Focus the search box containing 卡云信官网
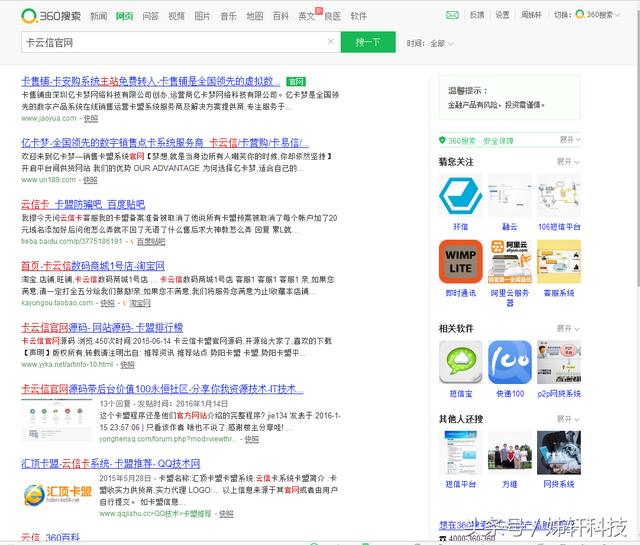The image size is (640, 545). pos(170,42)
